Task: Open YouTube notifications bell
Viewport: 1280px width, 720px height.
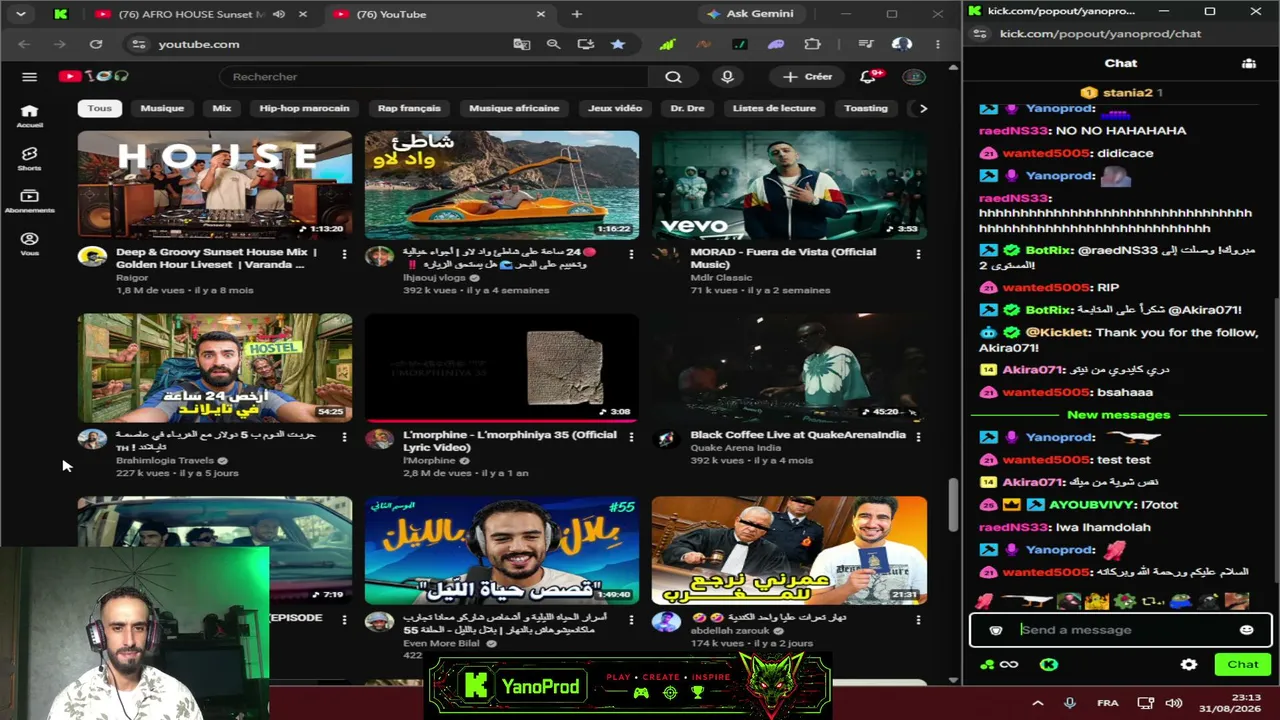Action: 867,77
